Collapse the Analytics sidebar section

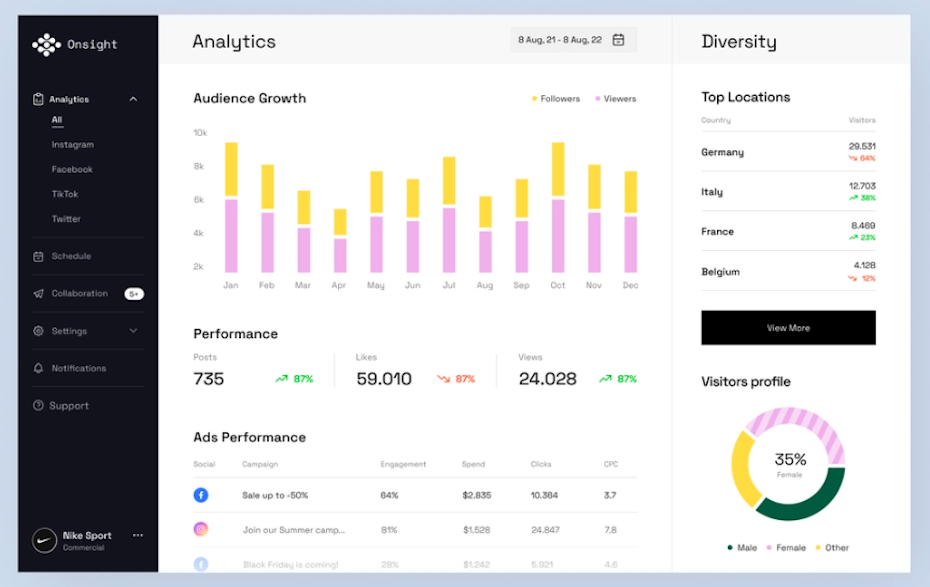point(133,99)
